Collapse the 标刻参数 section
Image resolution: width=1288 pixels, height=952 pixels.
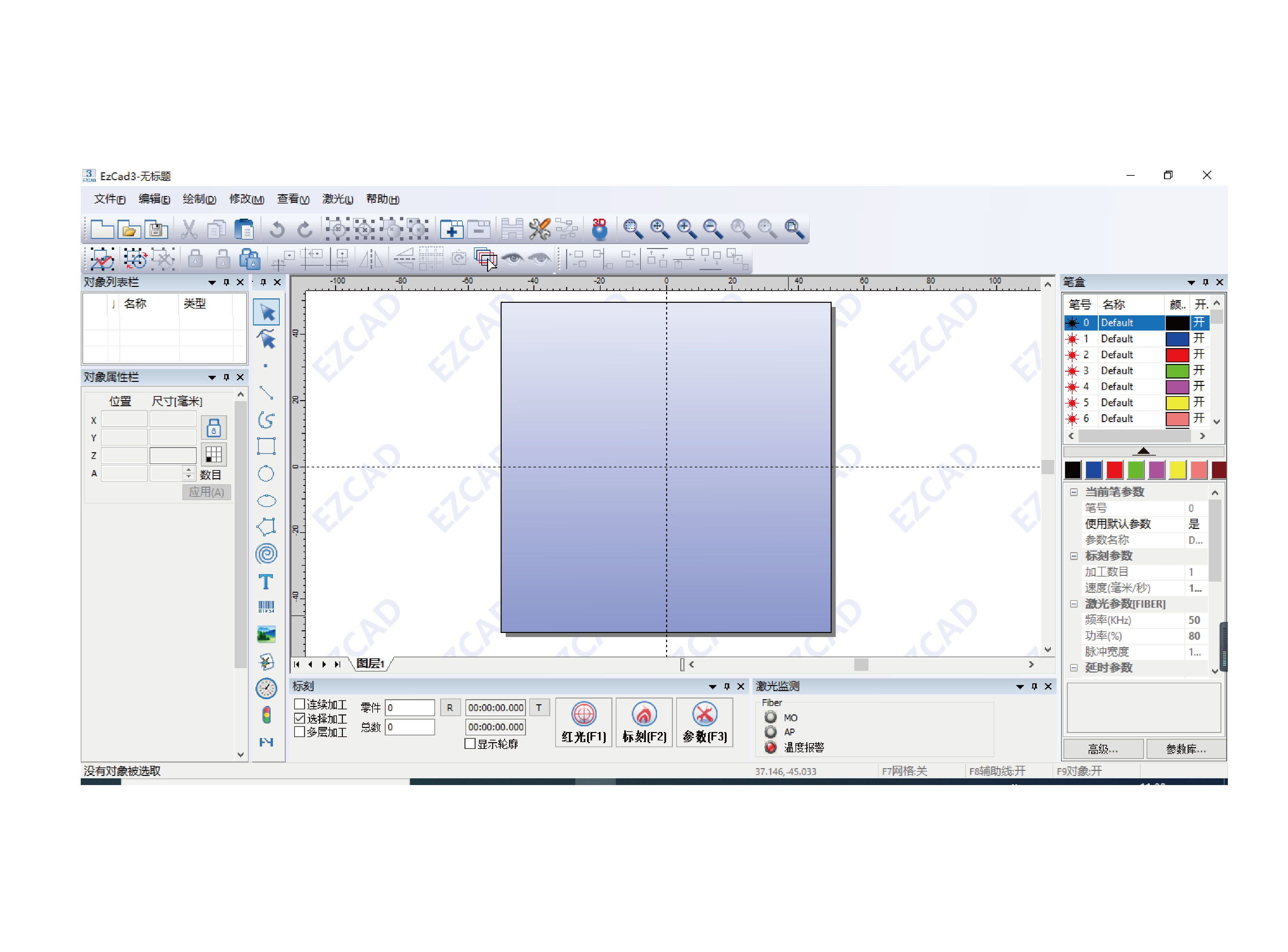(1074, 556)
